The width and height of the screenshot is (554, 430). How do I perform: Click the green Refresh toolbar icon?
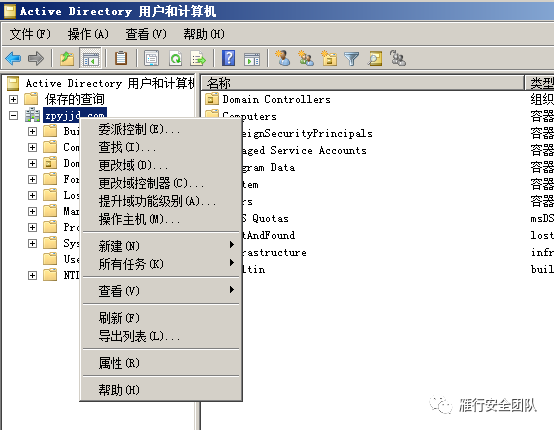pos(175,58)
